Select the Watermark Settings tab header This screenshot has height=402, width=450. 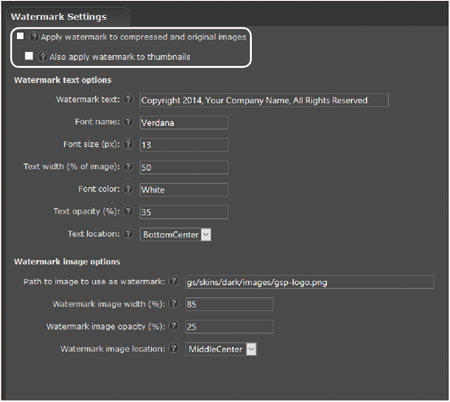click(x=59, y=17)
